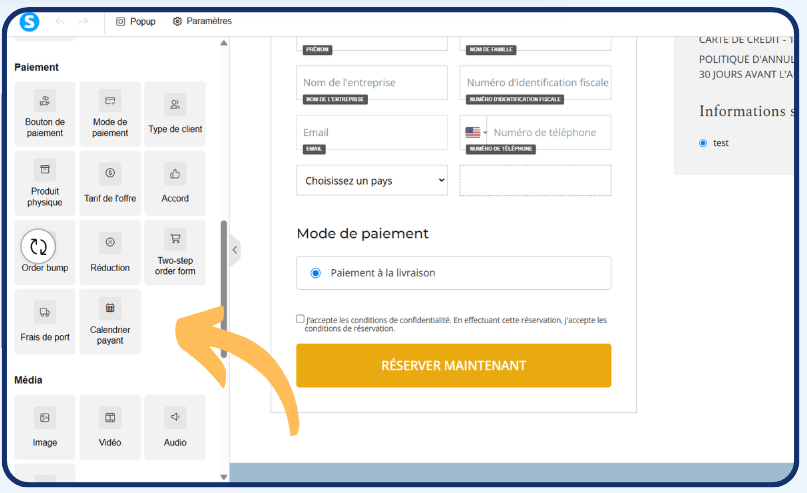Select the Audio media element

tap(175, 427)
